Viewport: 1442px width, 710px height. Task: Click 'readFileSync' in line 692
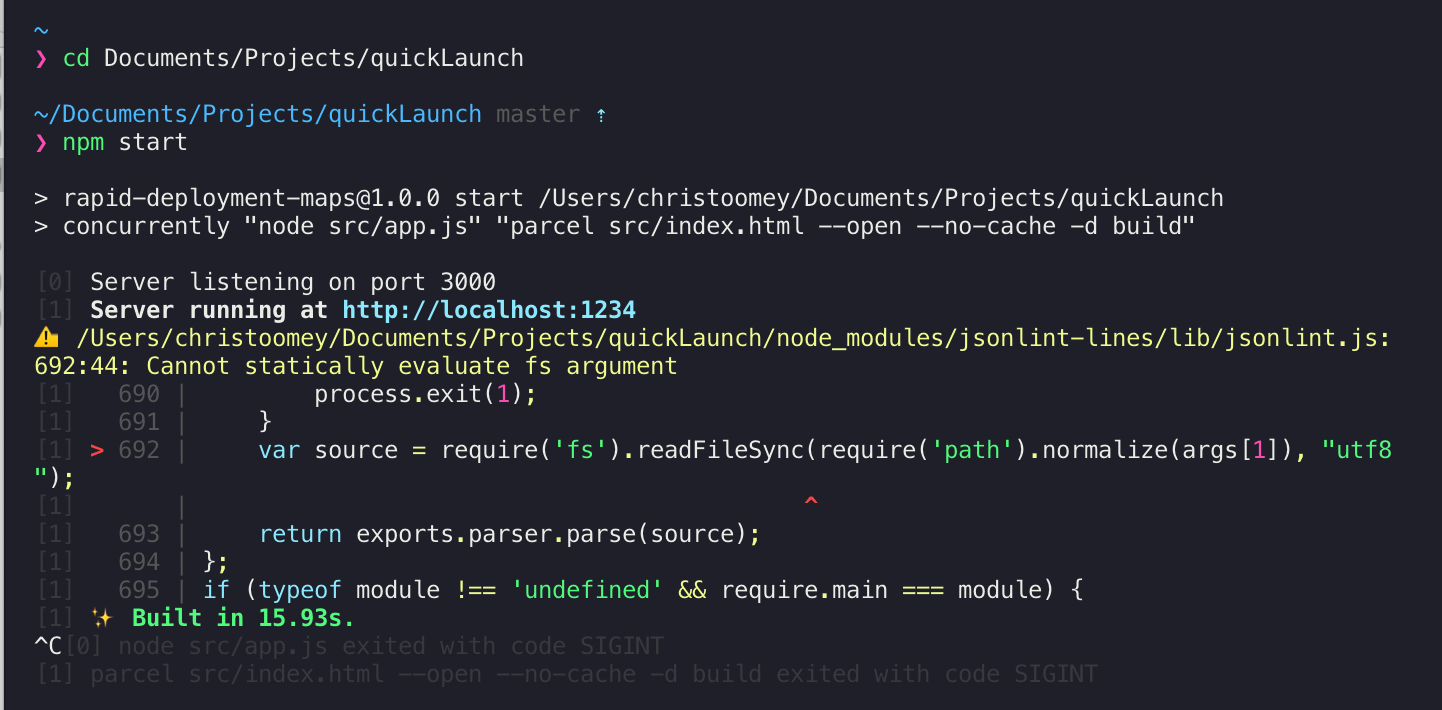(720, 450)
